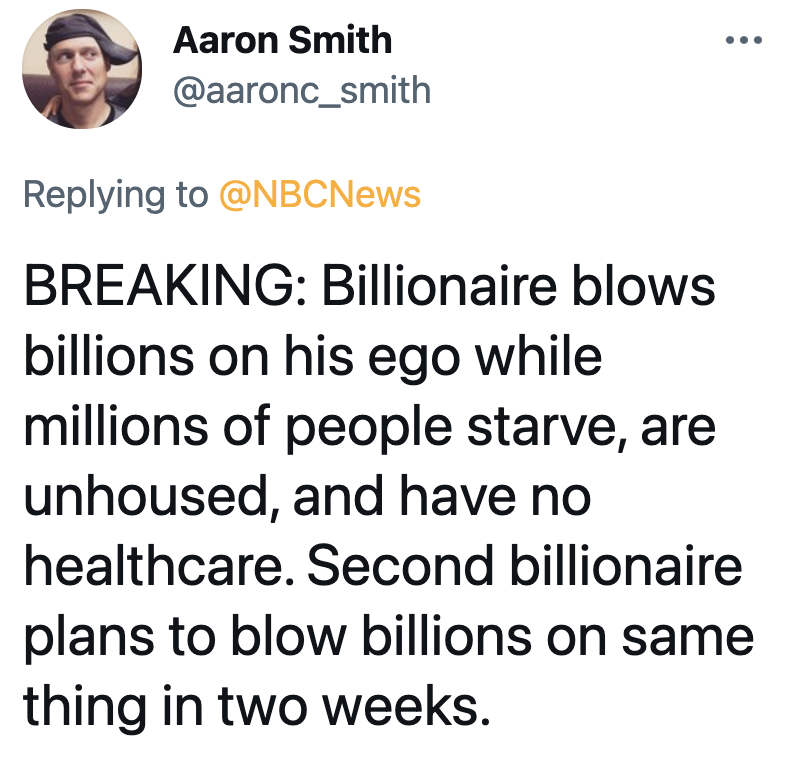Go to the @aaronc_smith handle
This screenshot has width=798, height=768.
pyautogui.click(x=302, y=91)
